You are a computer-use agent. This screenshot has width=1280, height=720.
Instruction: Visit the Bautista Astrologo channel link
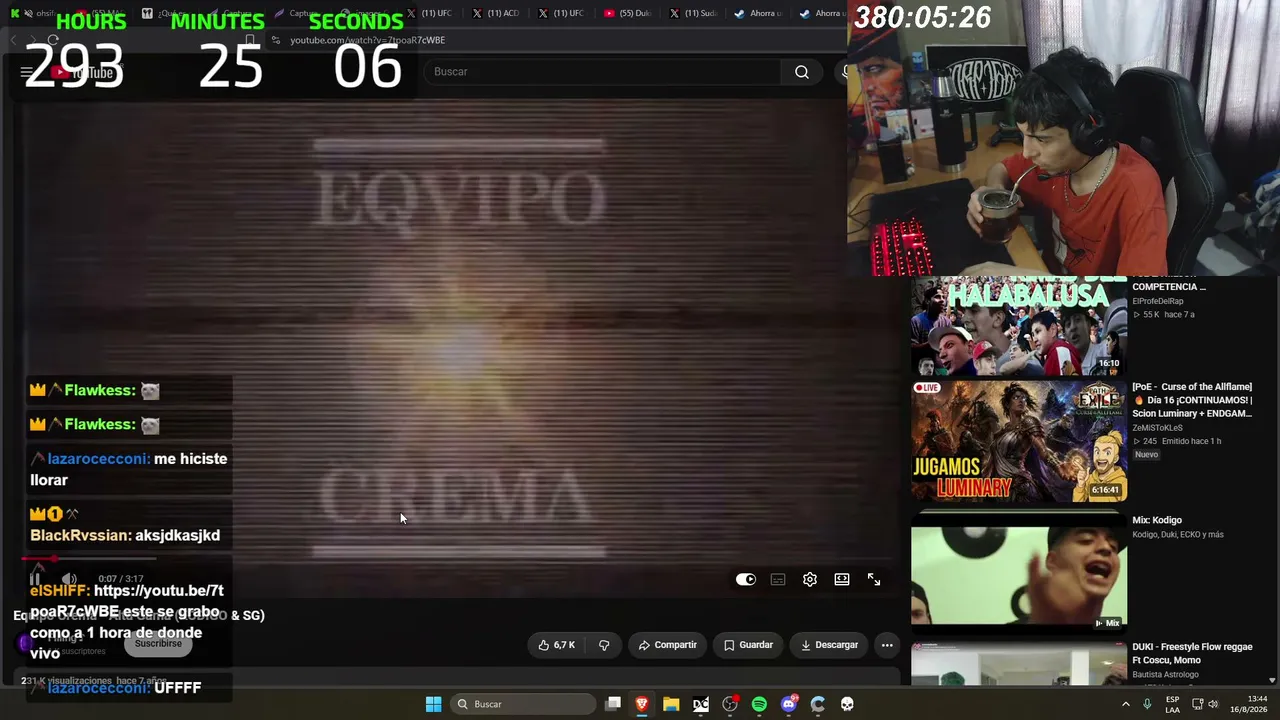coord(1165,675)
